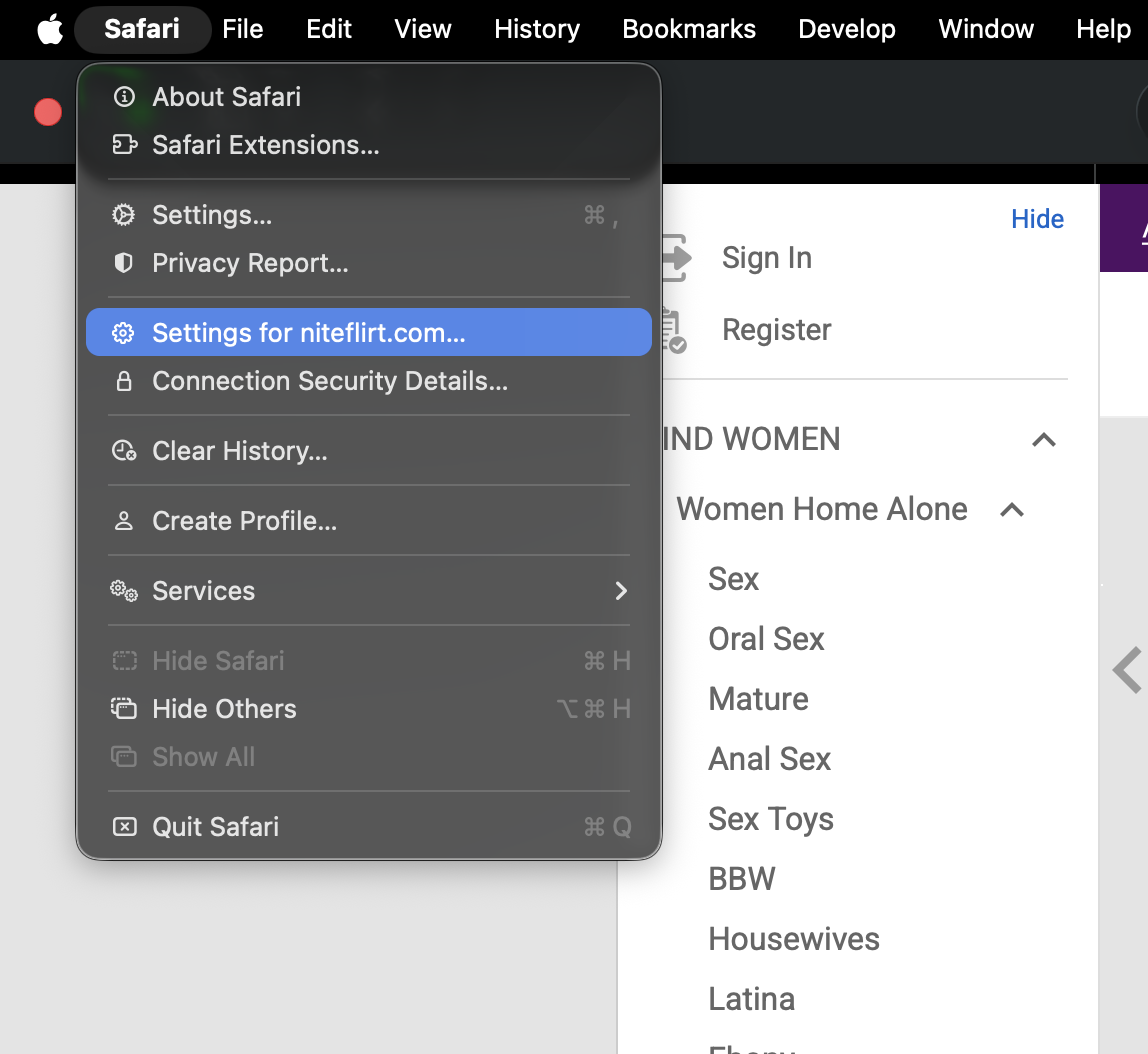Click the left arrow on page edge
The width and height of the screenshot is (1148, 1054).
click(1128, 670)
